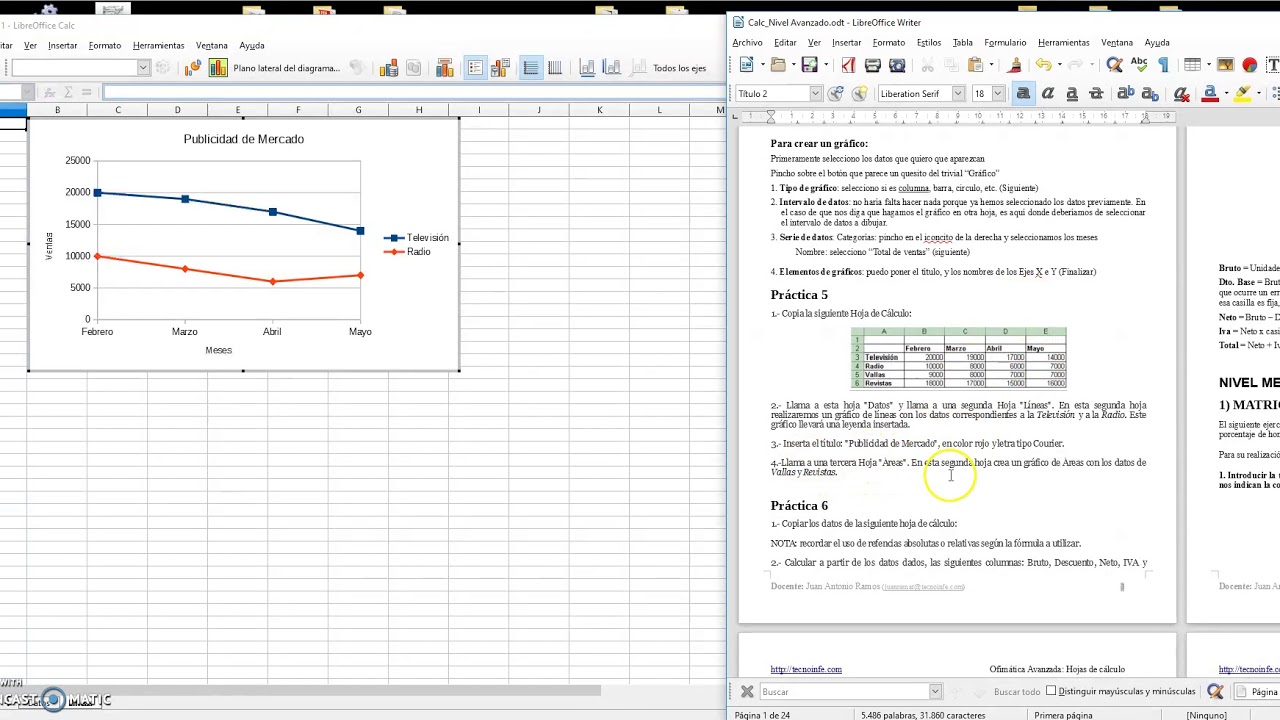Viewport: 1280px width, 720px height.
Task: Click the Buscar search field in Writer
Action: coord(845,692)
